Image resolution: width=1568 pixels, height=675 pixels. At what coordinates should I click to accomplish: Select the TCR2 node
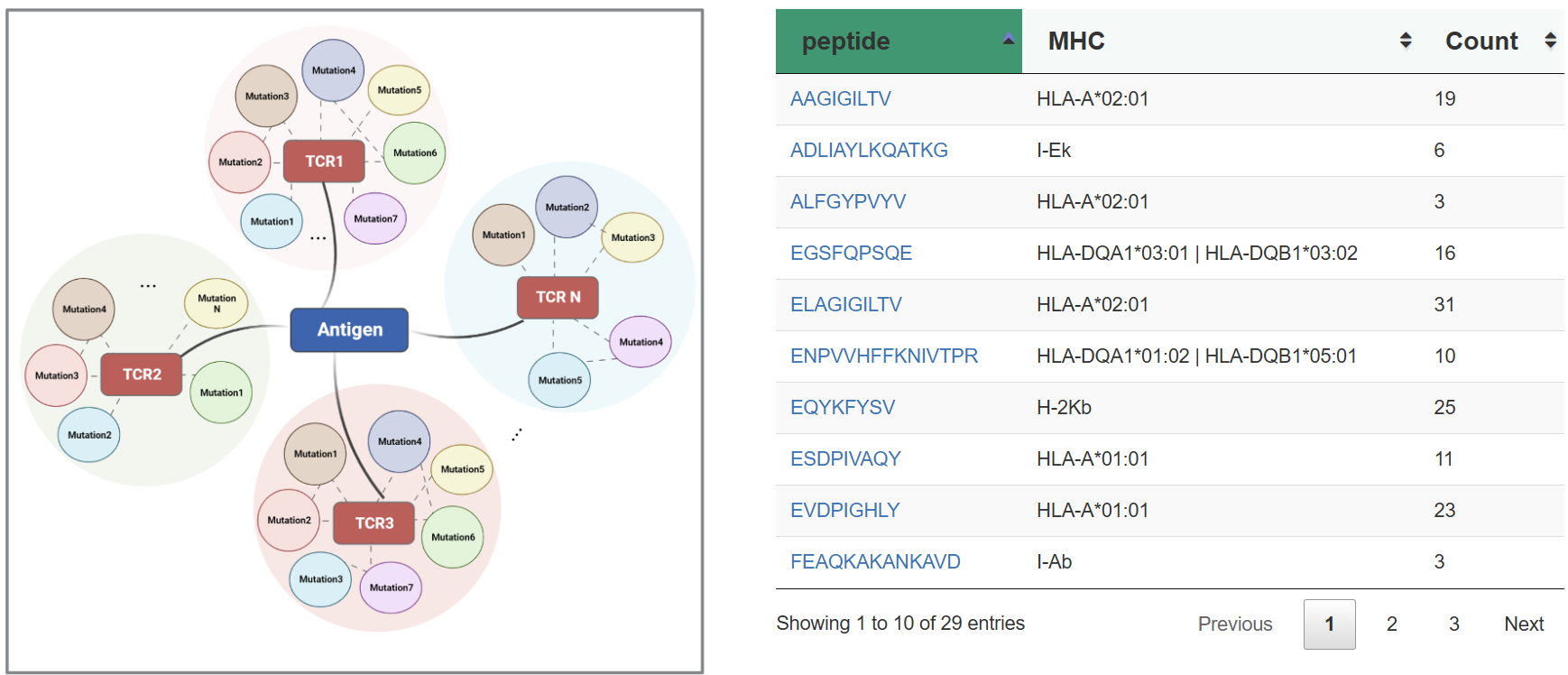coord(142,374)
